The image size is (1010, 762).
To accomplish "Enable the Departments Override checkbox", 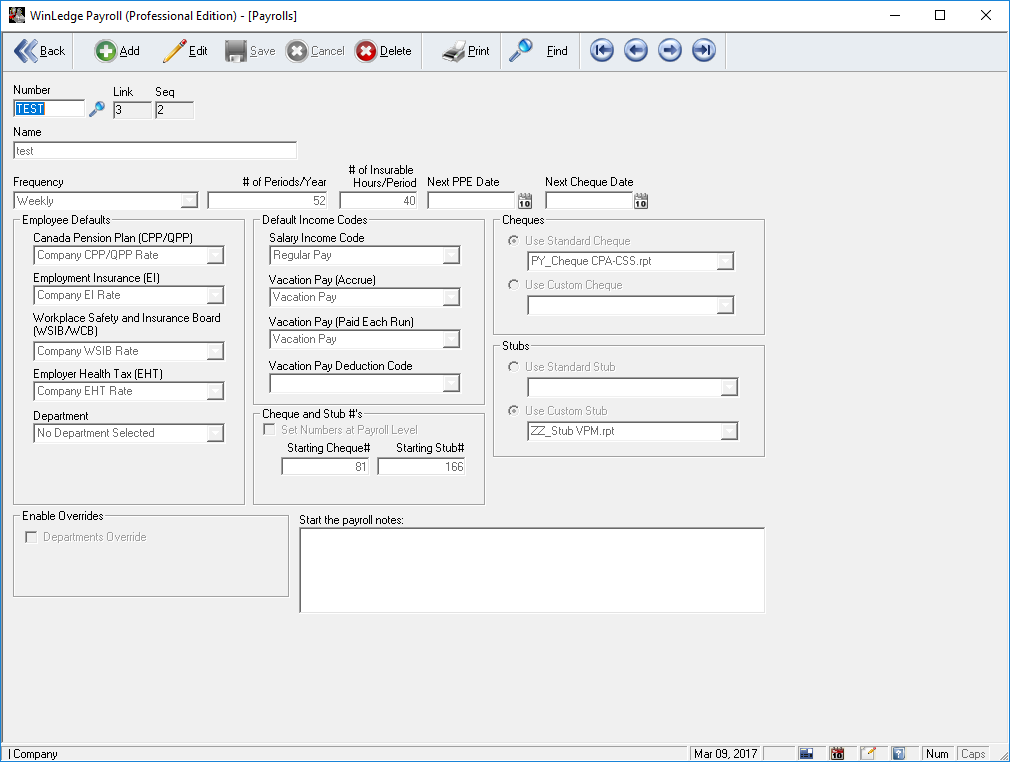I will 32,537.
